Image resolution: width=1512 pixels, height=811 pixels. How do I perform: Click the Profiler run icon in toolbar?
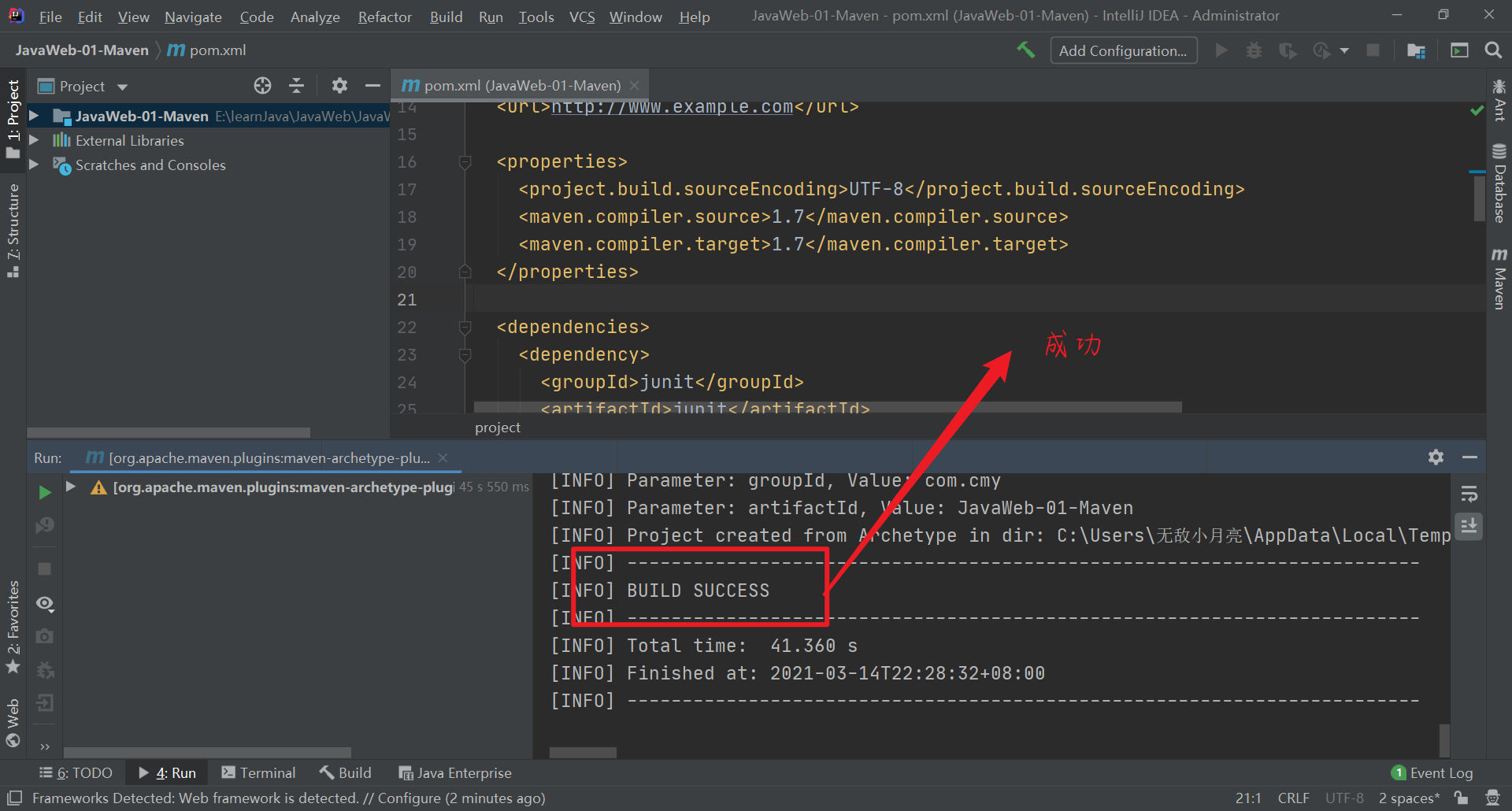pyautogui.click(x=1321, y=50)
